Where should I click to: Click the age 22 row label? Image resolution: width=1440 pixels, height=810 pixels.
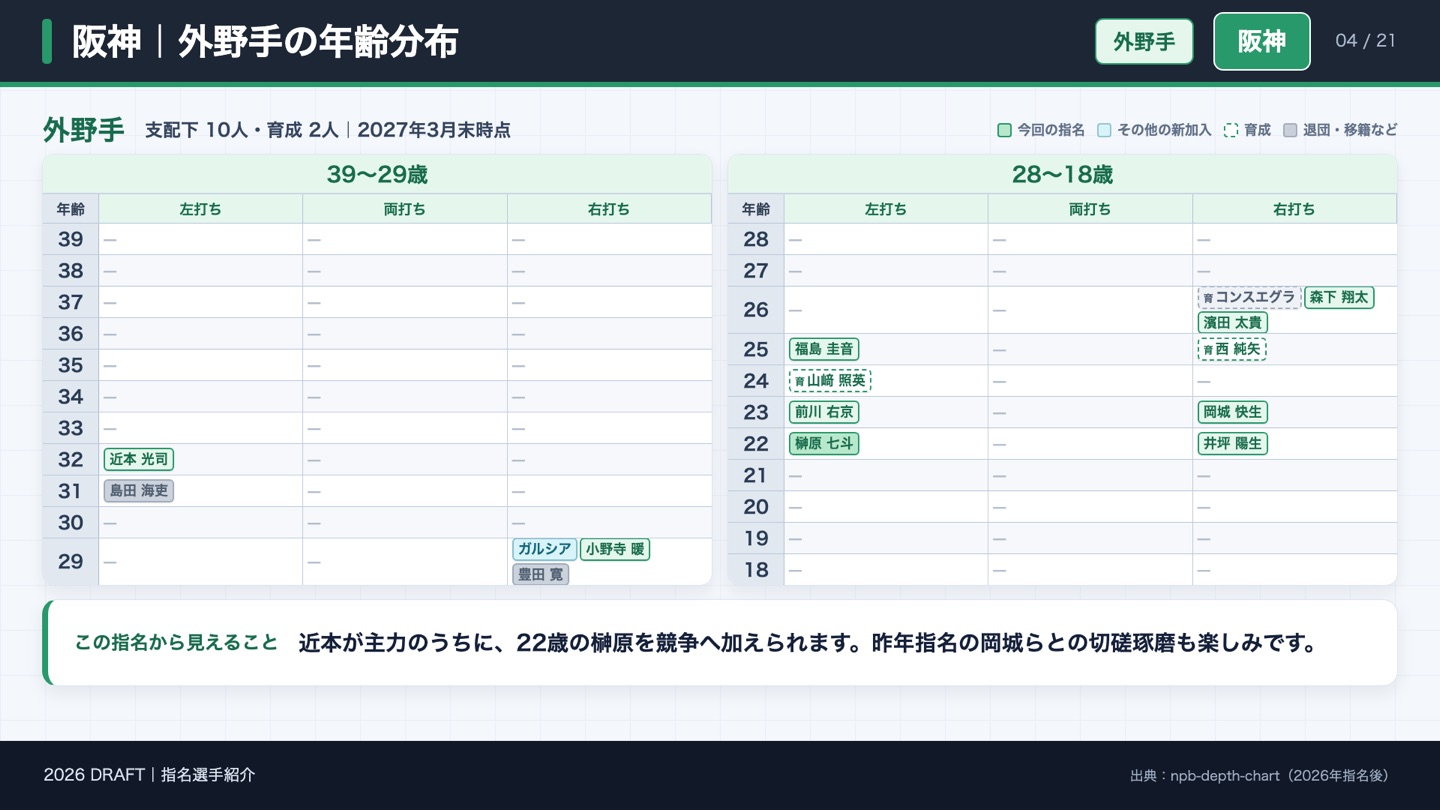(x=756, y=444)
